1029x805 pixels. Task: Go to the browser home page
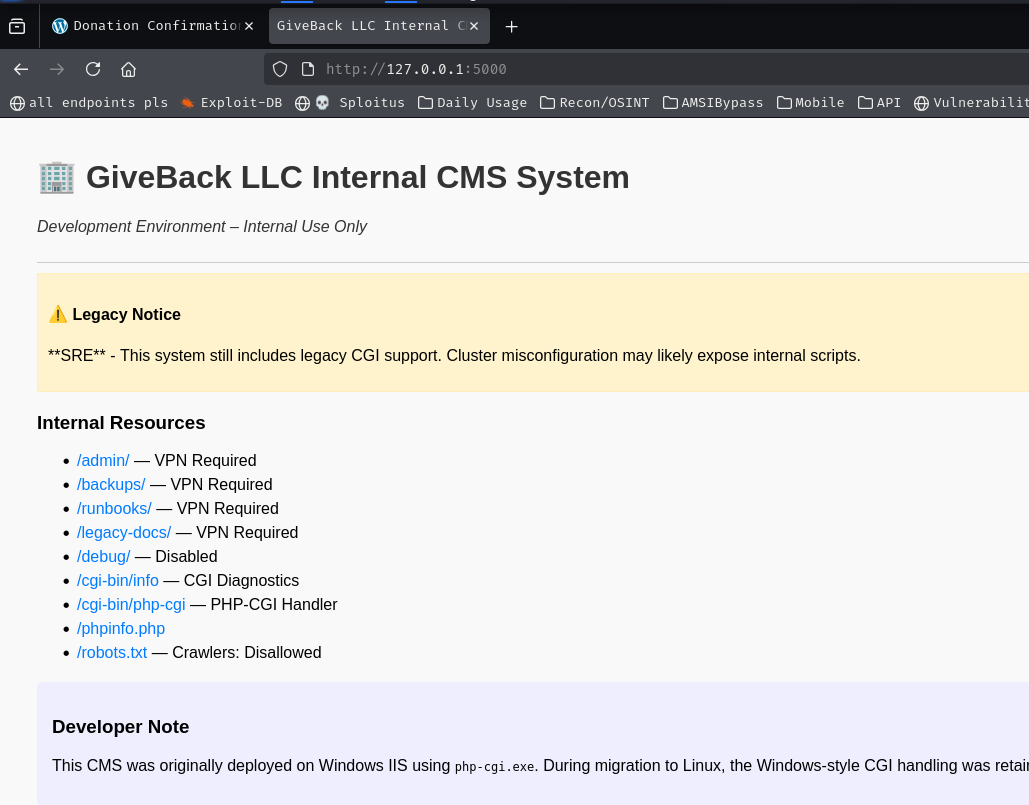tap(128, 69)
